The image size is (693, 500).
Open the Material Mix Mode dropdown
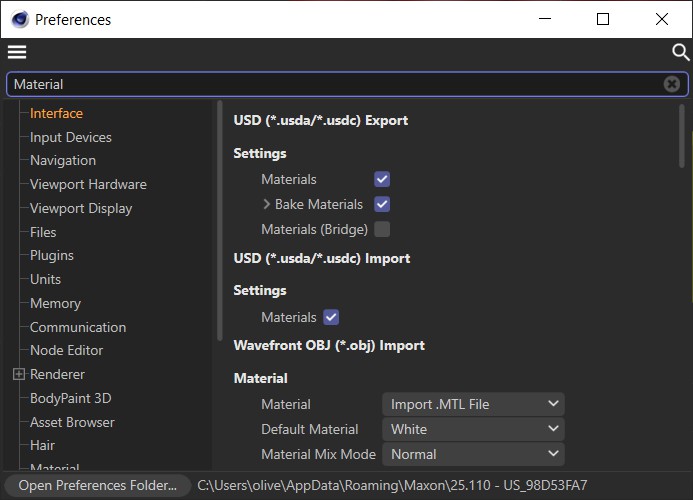(473, 454)
